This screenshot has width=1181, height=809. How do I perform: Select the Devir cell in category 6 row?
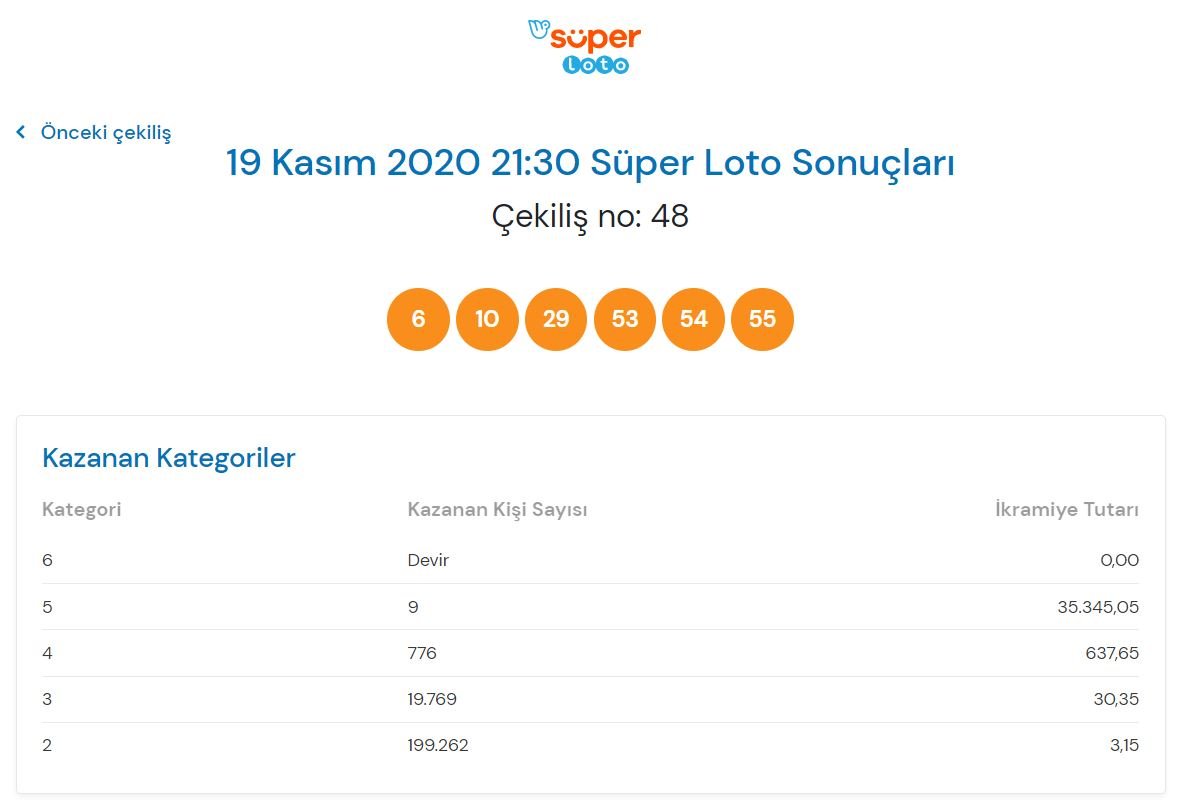(x=428, y=560)
